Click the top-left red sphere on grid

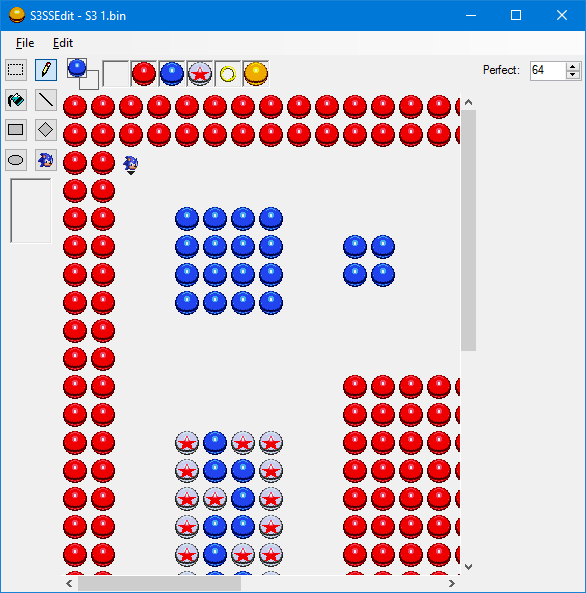[75, 107]
